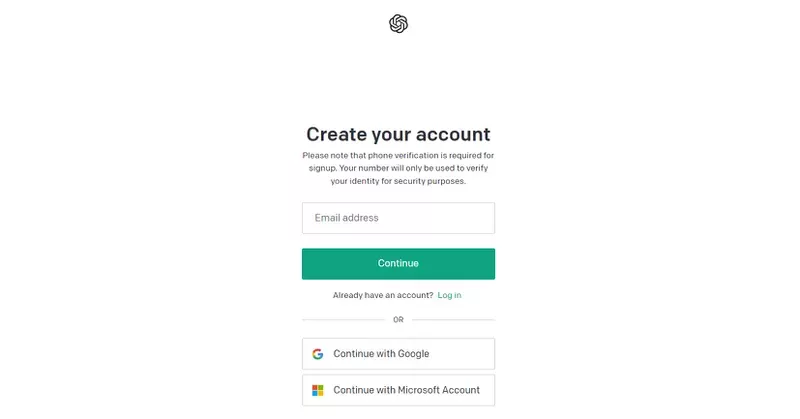The height and width of the screenshot is (419, 800).
Task: Click the OpenAI logo at top
Action: pos(398,24)
